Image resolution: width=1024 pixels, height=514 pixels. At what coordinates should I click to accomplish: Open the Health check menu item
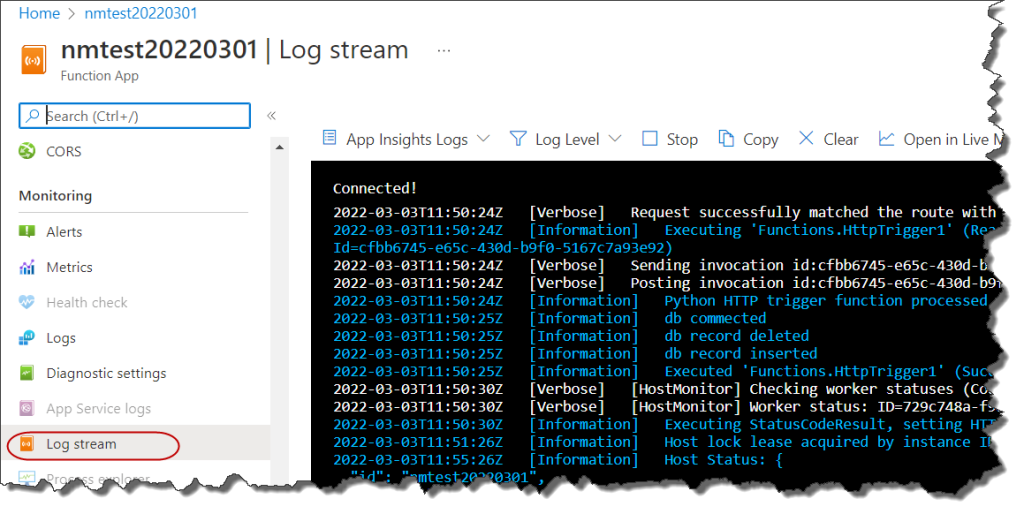tap(86, 302)
